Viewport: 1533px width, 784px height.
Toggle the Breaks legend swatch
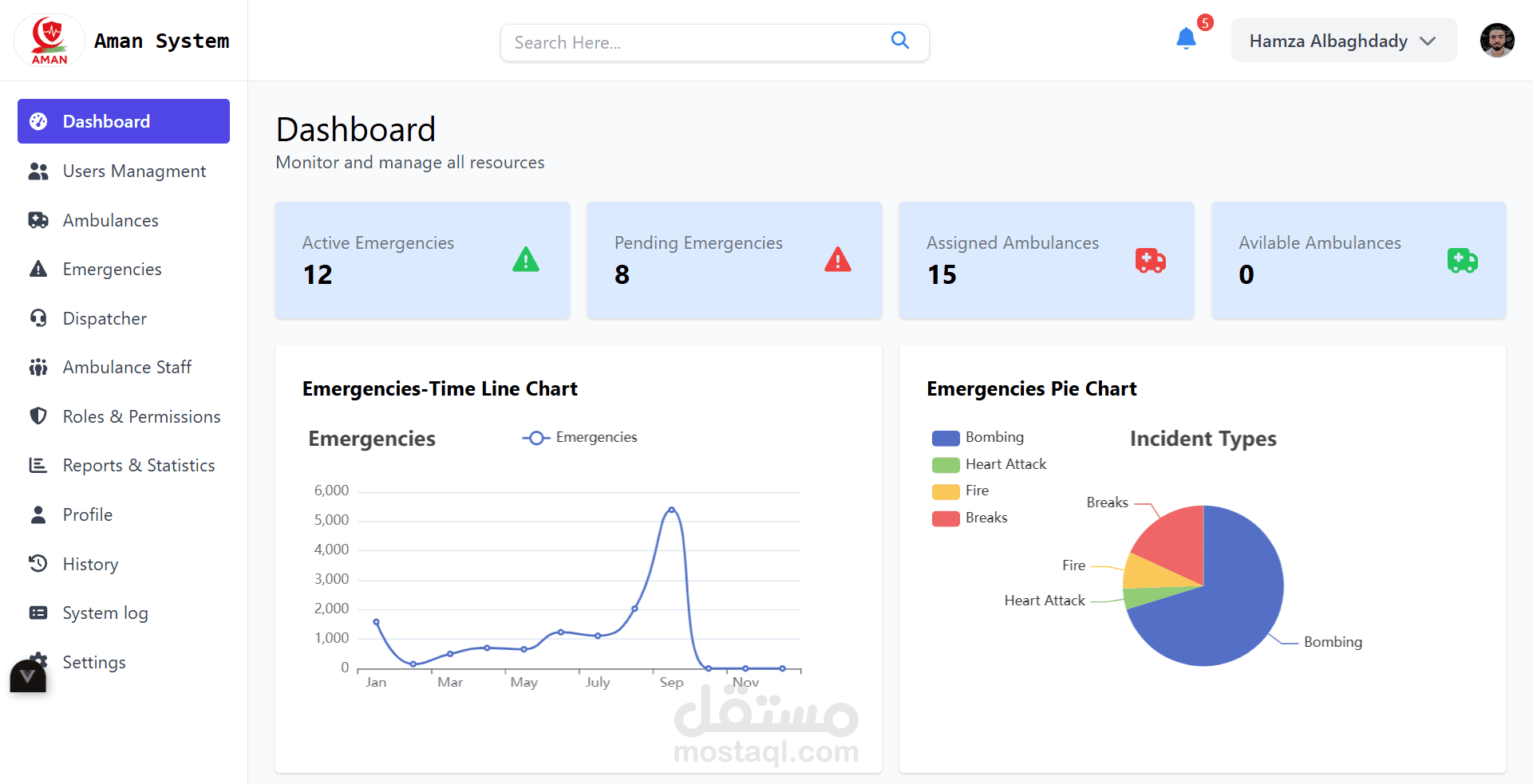[946, 518]
